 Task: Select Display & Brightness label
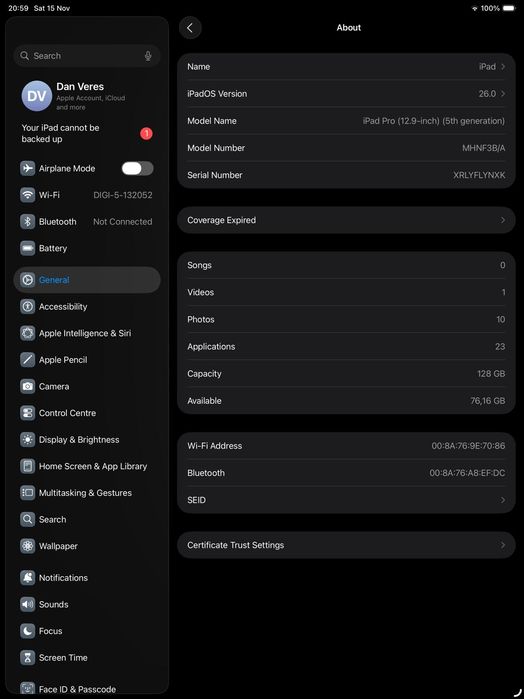tap(79, 440)
